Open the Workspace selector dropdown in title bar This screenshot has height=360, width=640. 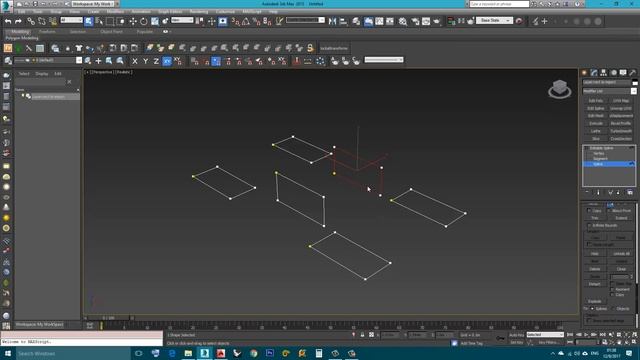pos(92,4)
